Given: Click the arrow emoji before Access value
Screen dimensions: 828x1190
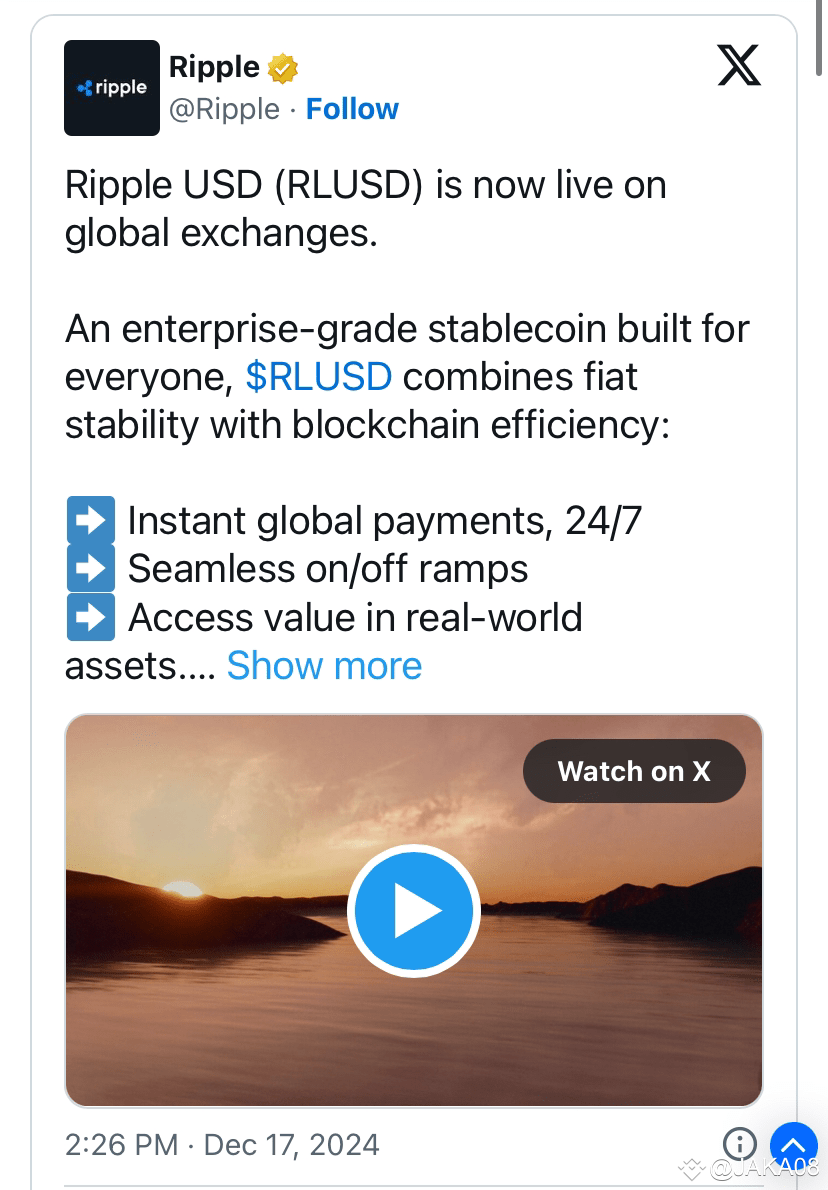Looking at the screenshot, I should [x=90, y=617].
